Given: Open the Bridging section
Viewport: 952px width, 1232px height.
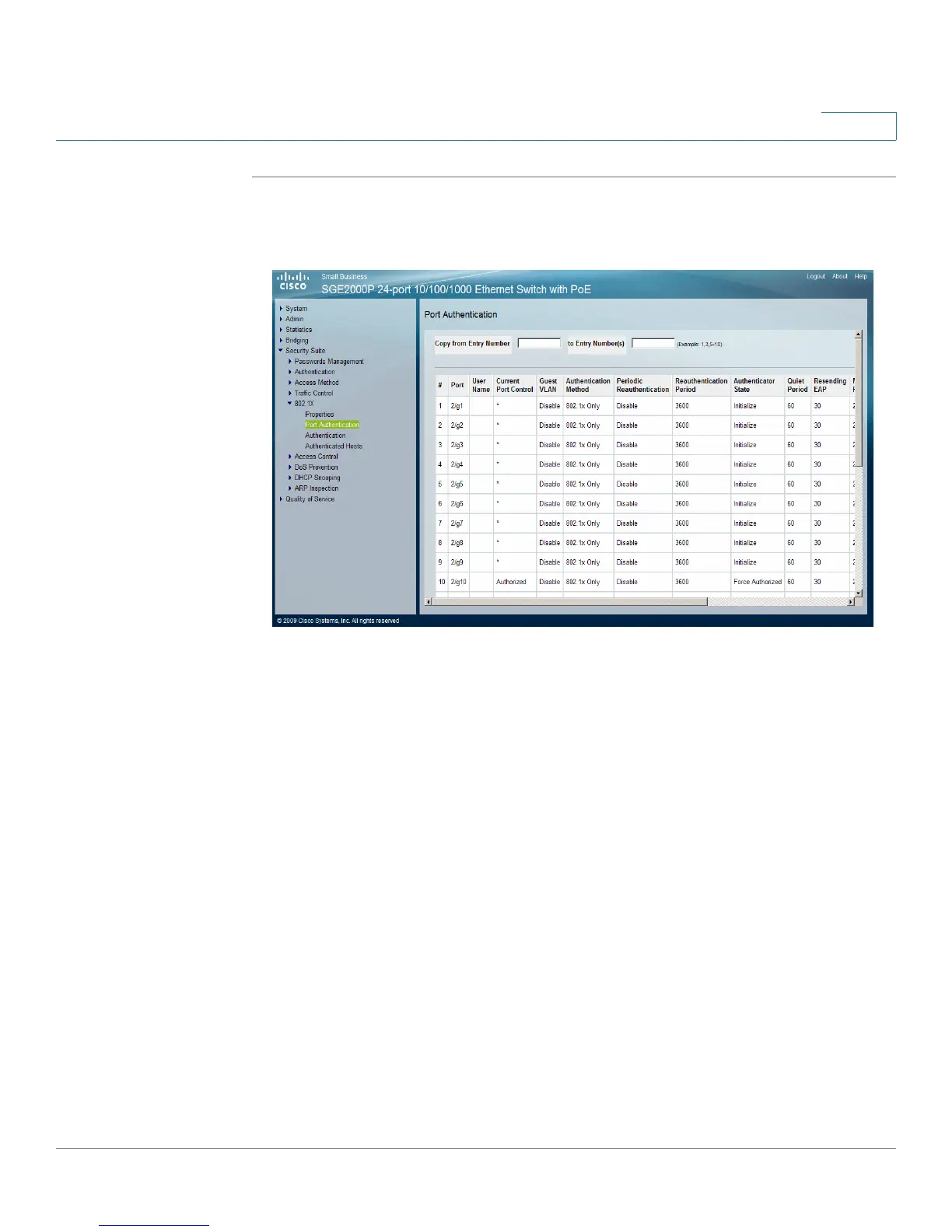Looking at the screenshot, I should pyautogui.click(x=297, y=340).
